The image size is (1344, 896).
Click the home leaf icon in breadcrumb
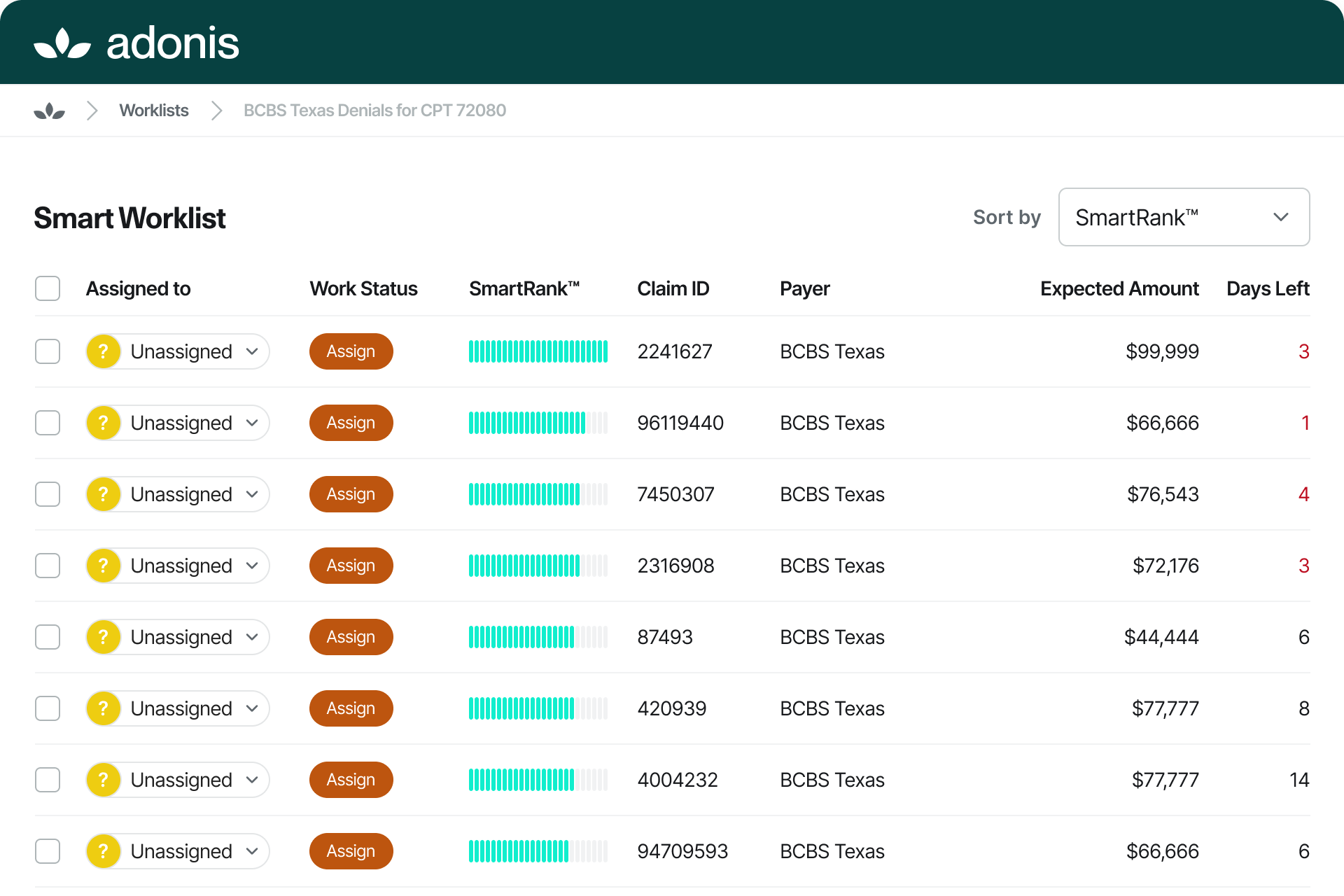tap(49, 111)
